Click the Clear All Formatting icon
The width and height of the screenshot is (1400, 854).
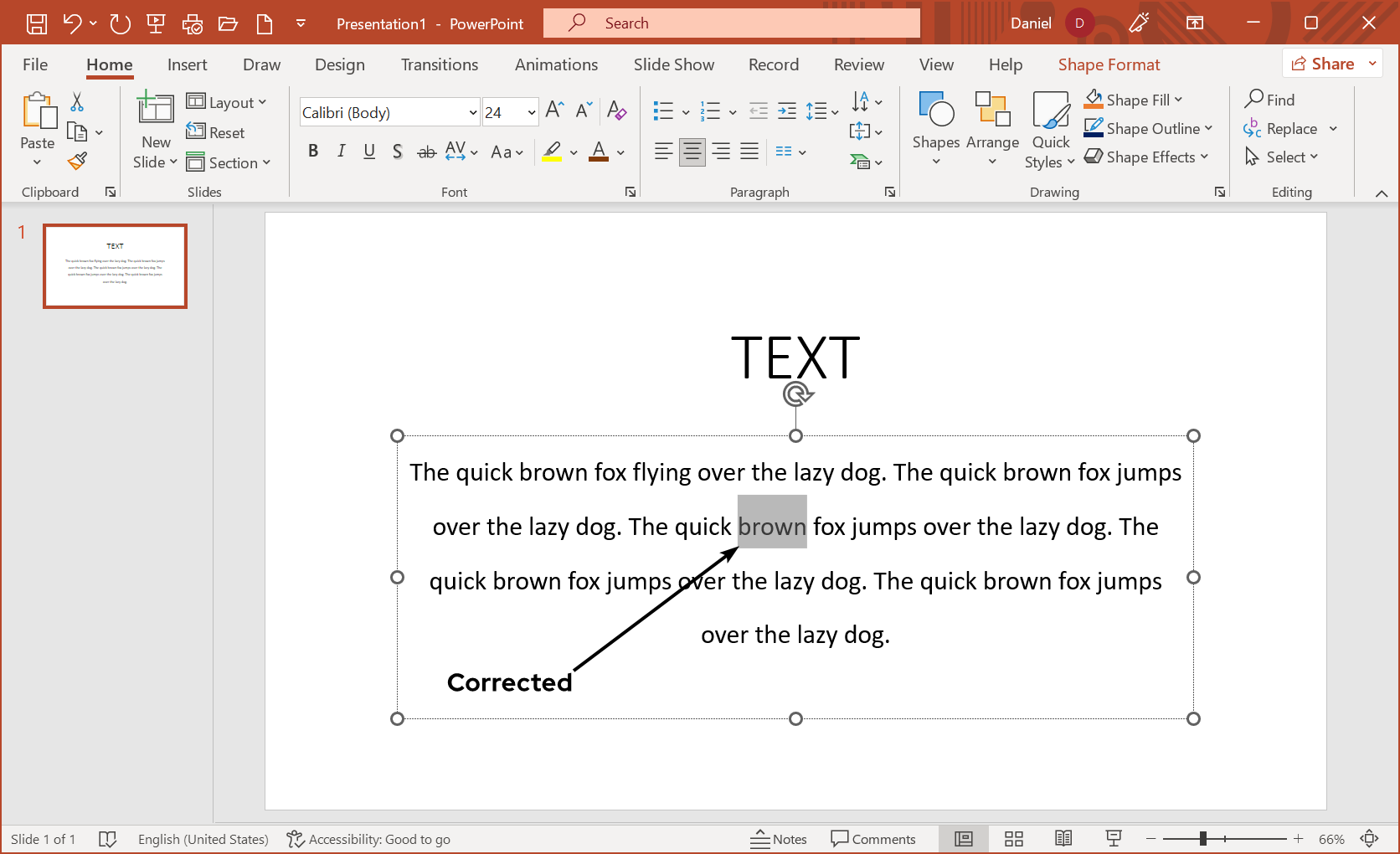pyautogui.click(x=616, y=111)
